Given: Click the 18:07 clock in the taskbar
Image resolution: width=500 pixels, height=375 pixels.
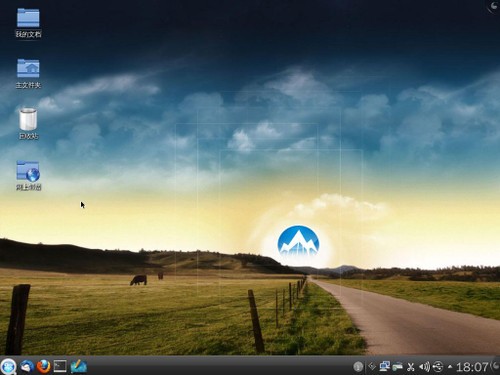Looking at the screenshot, I should pos(472,367).
